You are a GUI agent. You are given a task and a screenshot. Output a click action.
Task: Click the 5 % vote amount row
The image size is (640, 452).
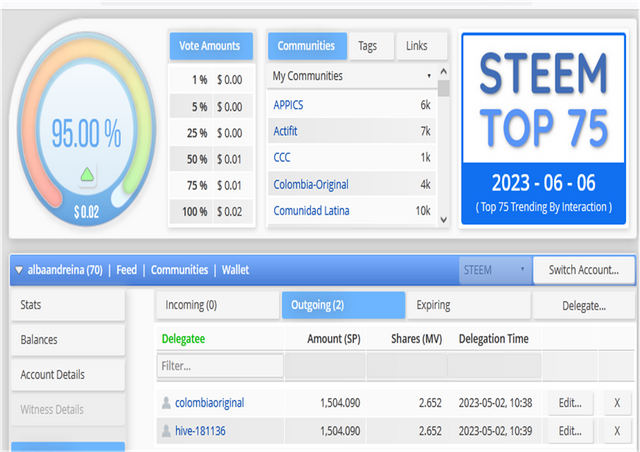pos(212,107)
